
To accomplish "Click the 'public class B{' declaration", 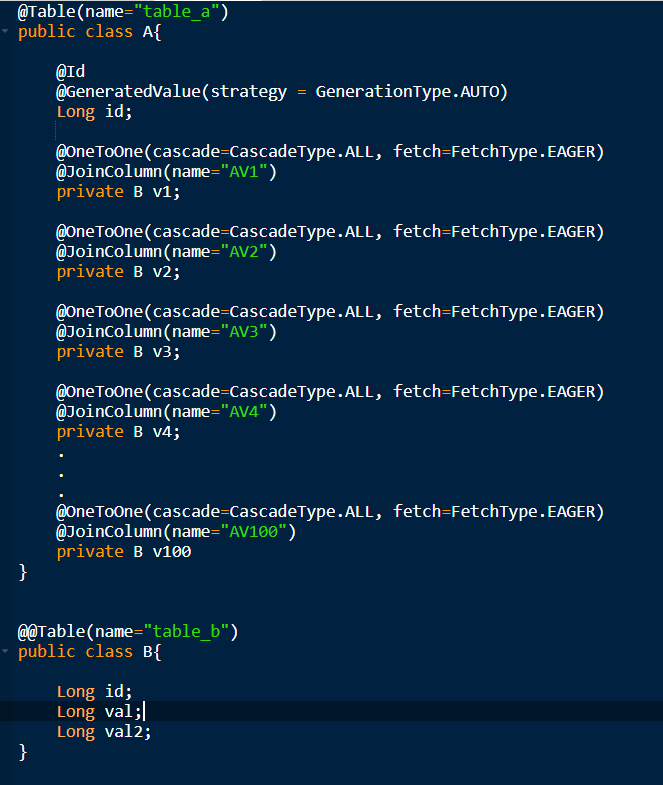I will point(90,652).
